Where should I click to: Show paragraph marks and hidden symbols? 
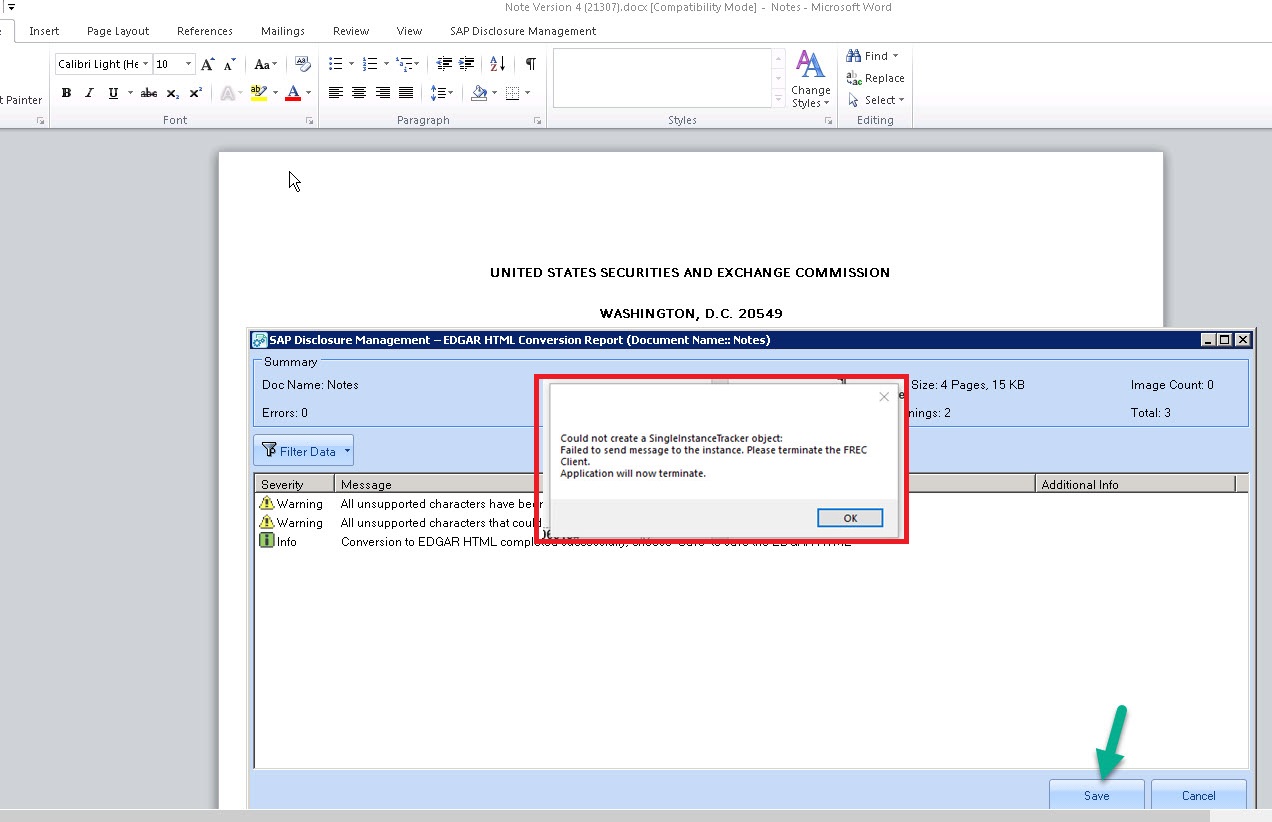pos(530,64)
